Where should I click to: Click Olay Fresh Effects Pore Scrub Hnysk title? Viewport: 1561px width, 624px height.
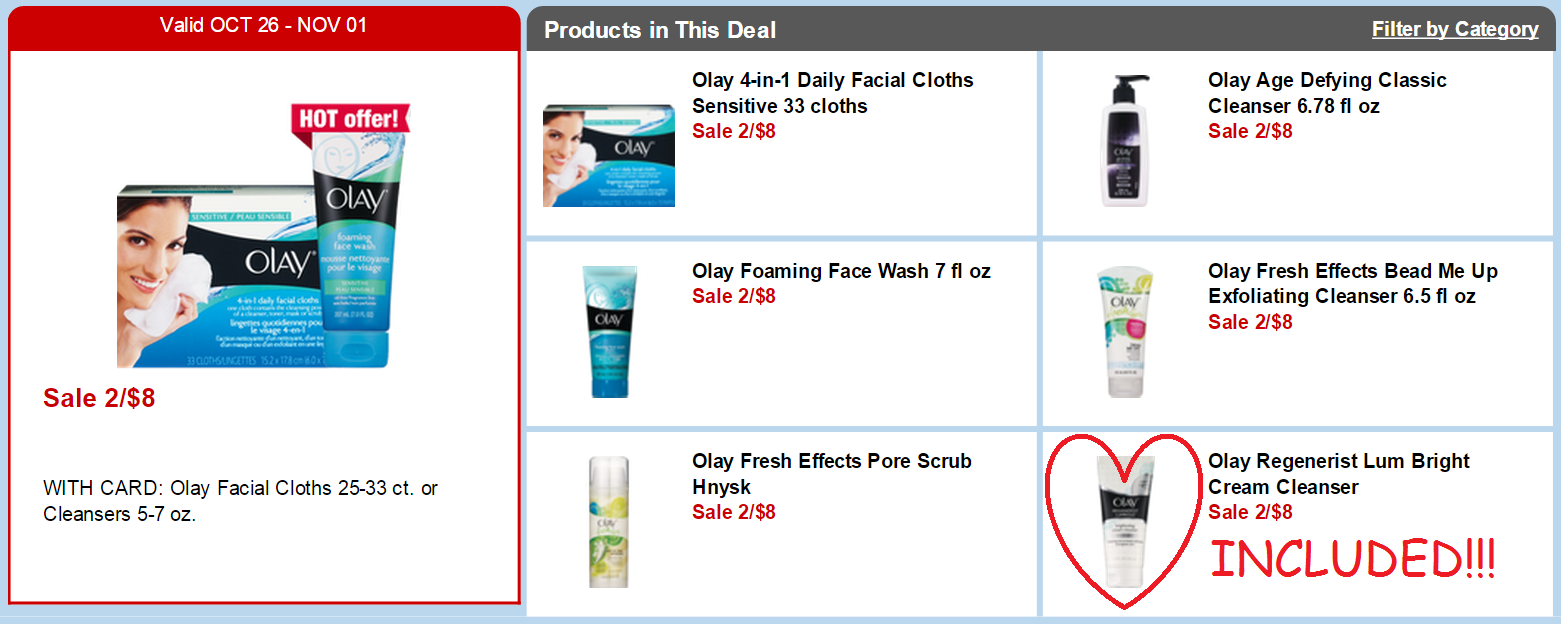pyautogui.click(x=831, y=474)
